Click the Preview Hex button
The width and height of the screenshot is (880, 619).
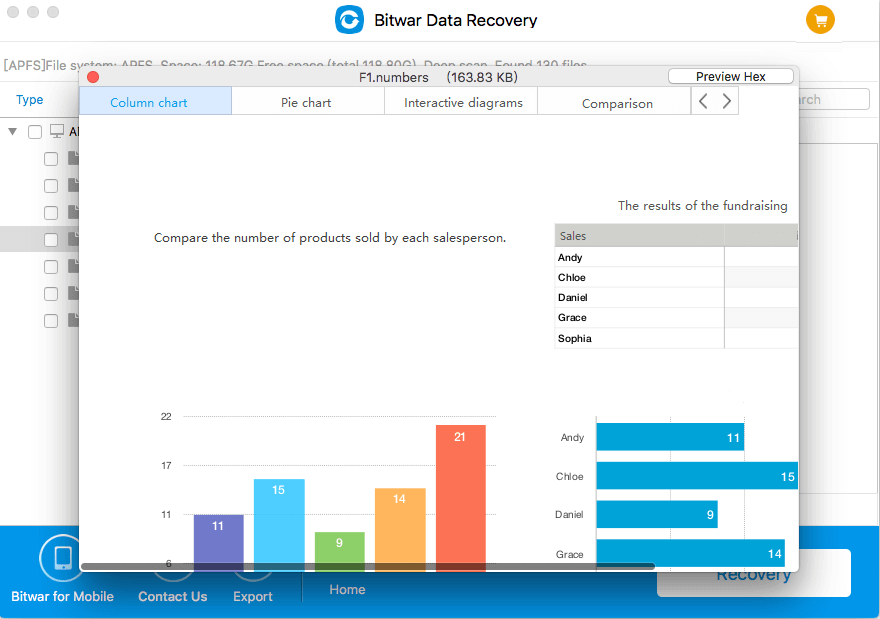pos(731,76)
